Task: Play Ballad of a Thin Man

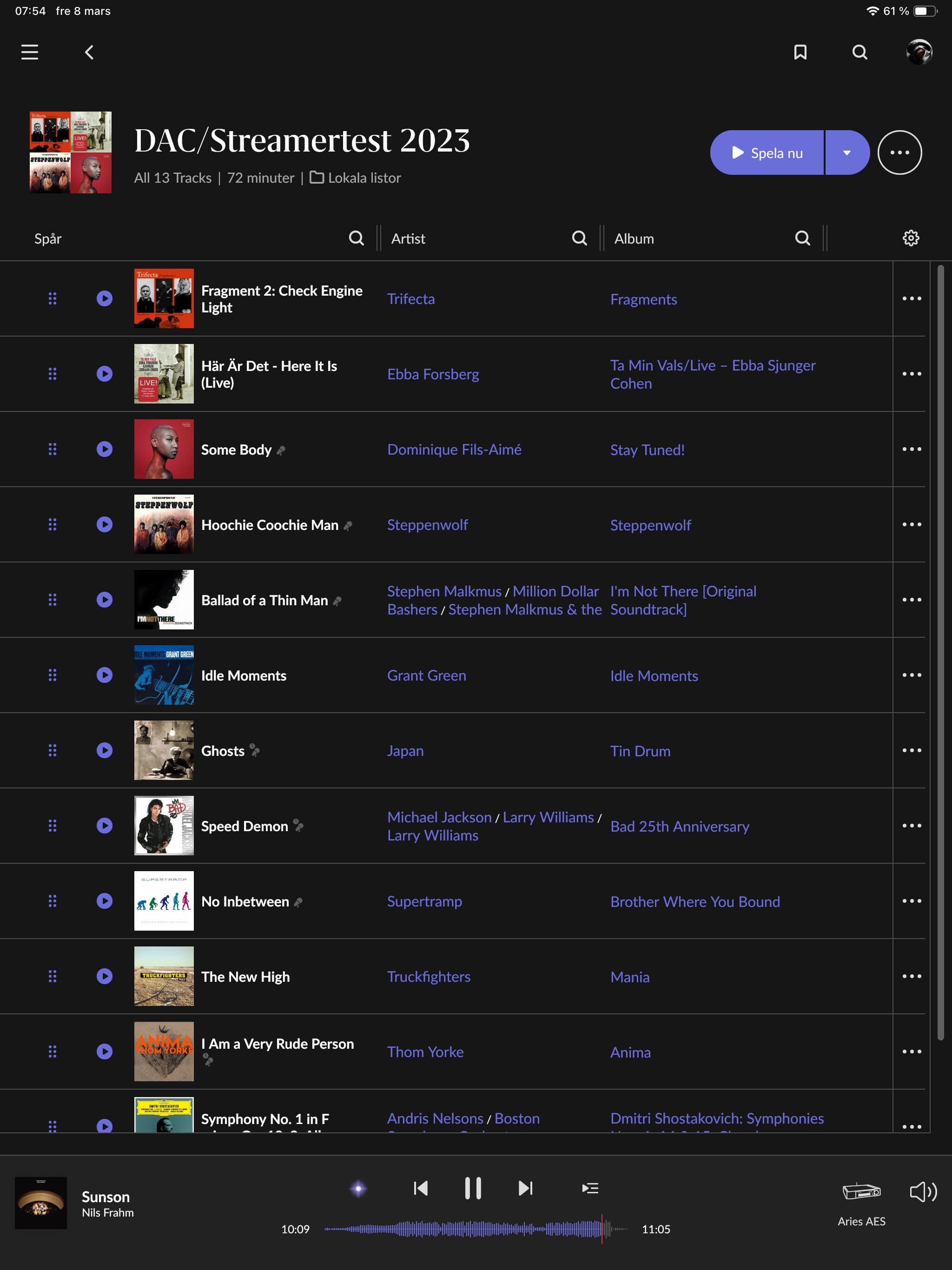Action: click(x=105, y=599)
